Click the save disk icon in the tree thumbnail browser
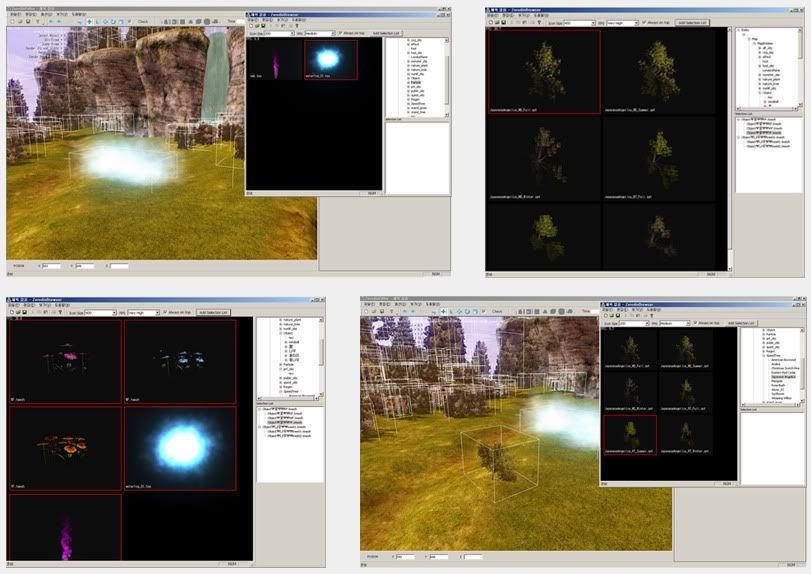This screenshot has height=574, width=811. (503, 23)
